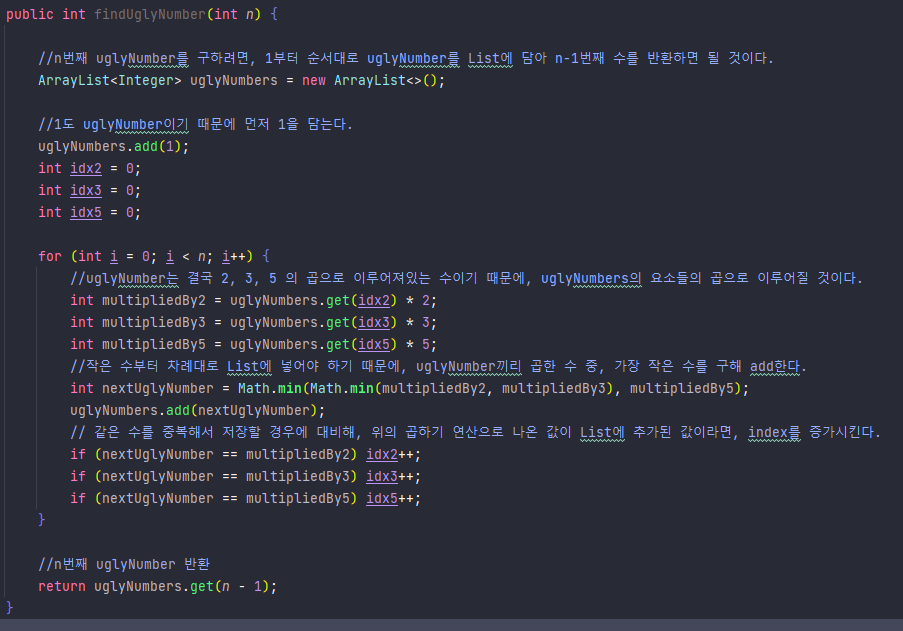
Task: Click the variable multipliedBy3 in its declaration
Action: (x=154, y=322)
